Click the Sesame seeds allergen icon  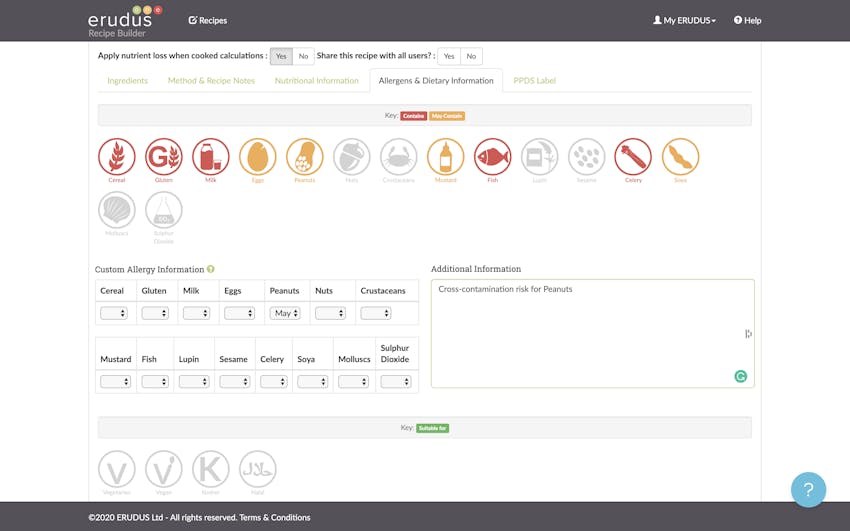point(587,157)
